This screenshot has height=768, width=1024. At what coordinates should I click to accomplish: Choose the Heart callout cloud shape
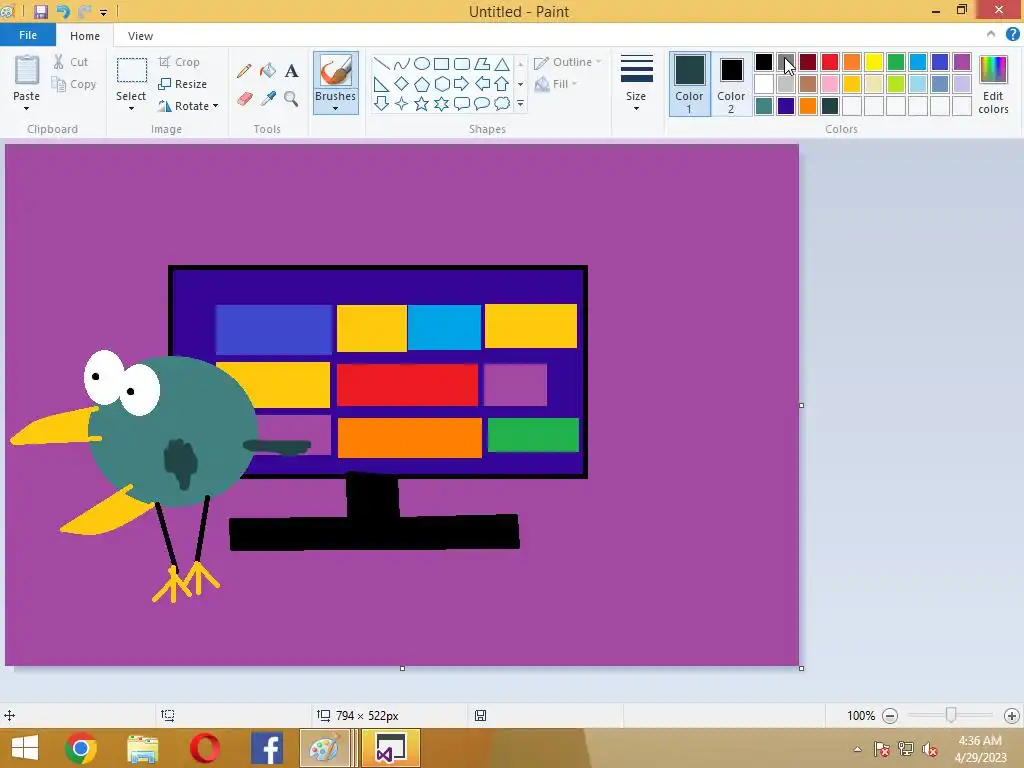pyautogui.click(x=502, y=103)
